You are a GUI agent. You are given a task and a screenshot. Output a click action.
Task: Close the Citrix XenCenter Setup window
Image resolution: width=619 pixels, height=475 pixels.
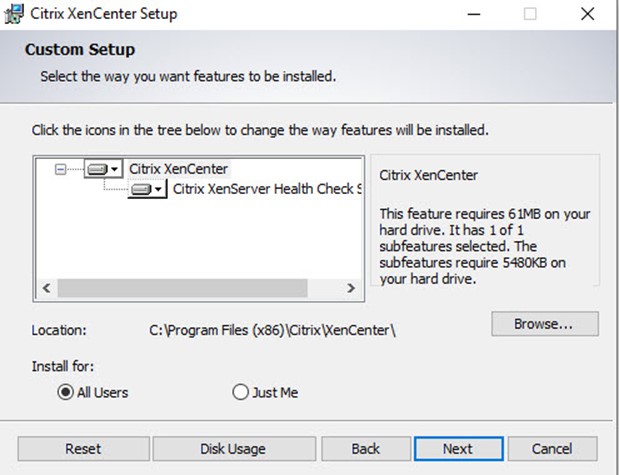pyautogui.click(x=587, y=14)
